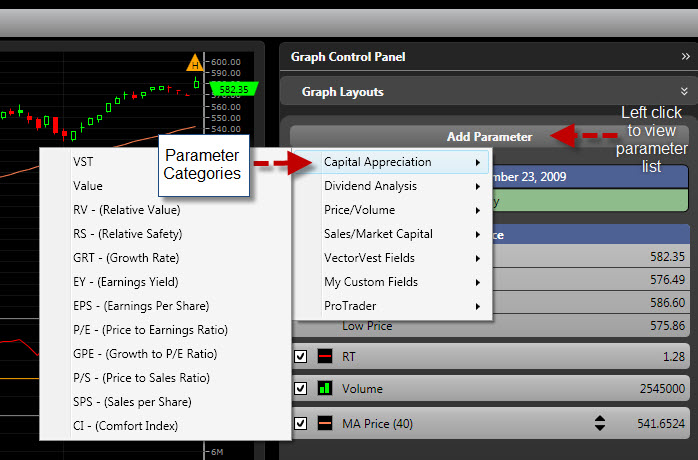This screenshot has height=460, width=698.
Task: Adjust MA Price period with stepper arrows
Action: [600, 423]
